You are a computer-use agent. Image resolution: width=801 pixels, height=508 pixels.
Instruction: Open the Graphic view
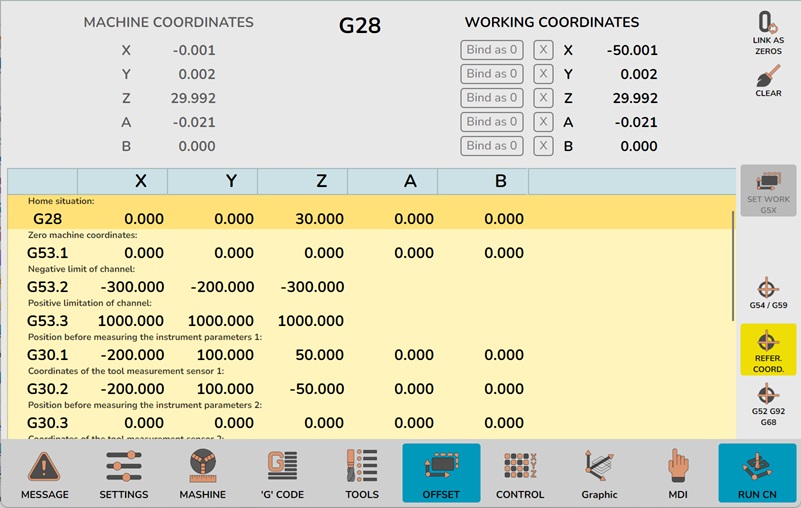click(599, 473)
